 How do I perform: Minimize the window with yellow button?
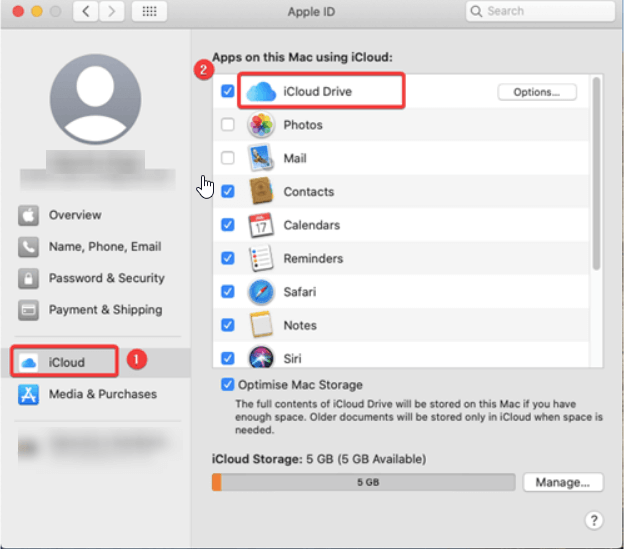(x=37, y=11)
